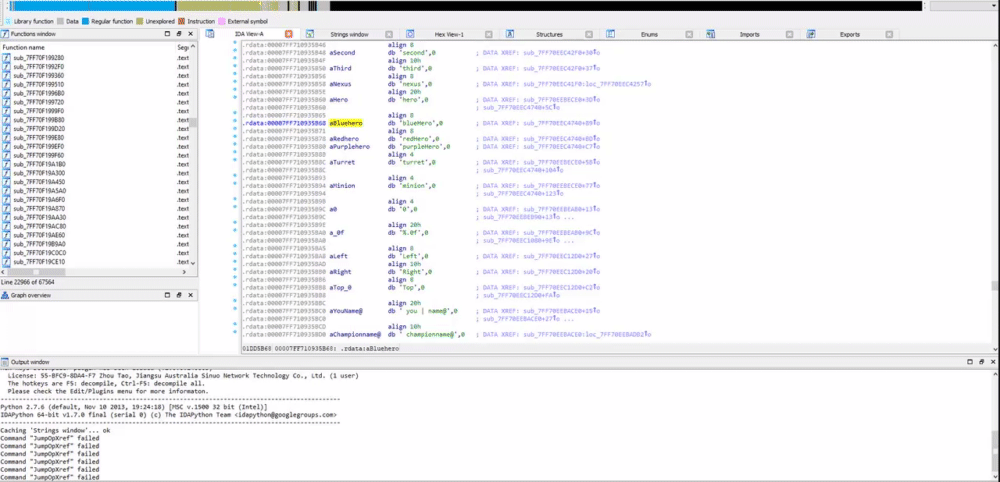
Task: Switch to the Structures tab
Action: [549, 34]
